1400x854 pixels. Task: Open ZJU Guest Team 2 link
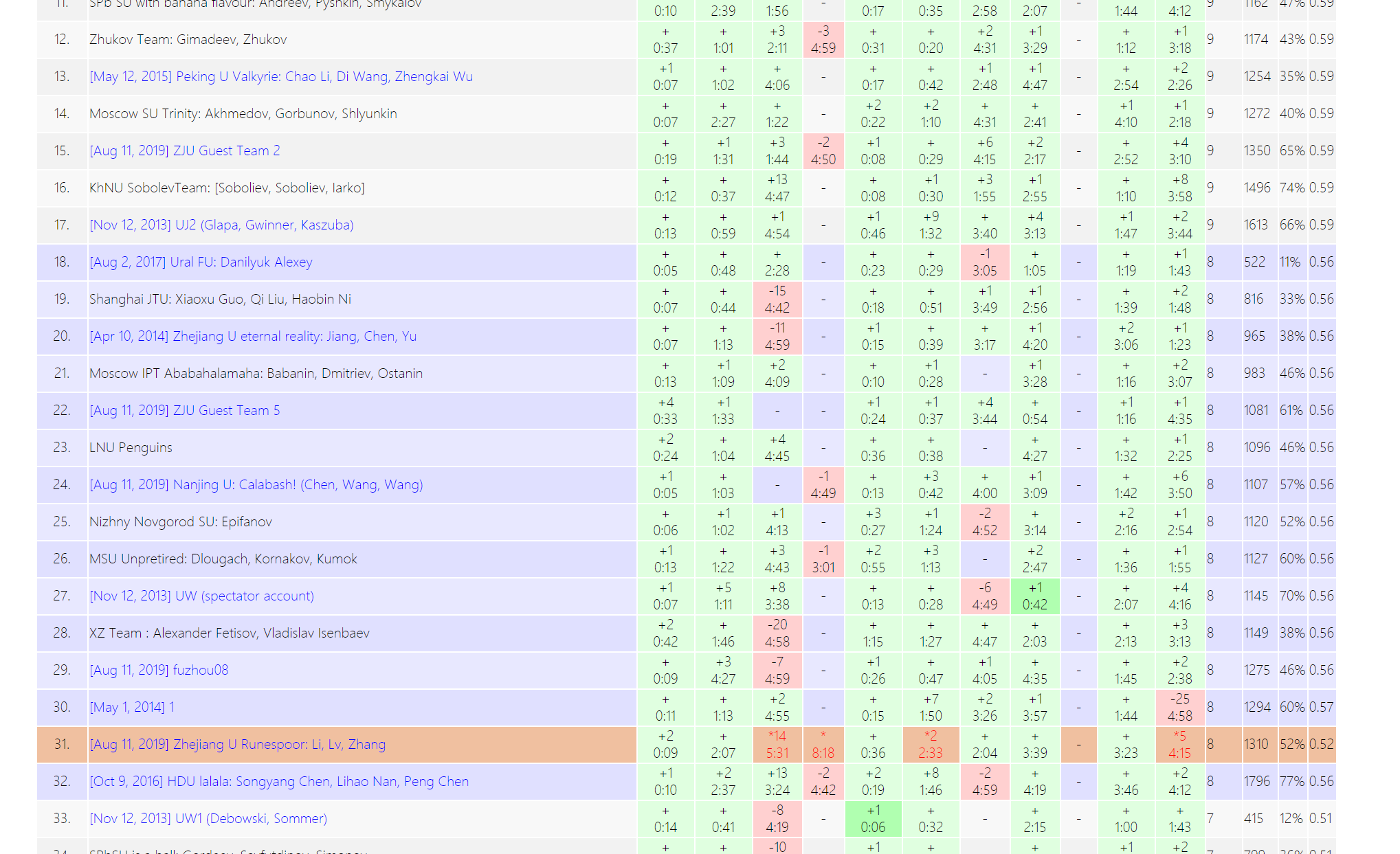[185, 150]
